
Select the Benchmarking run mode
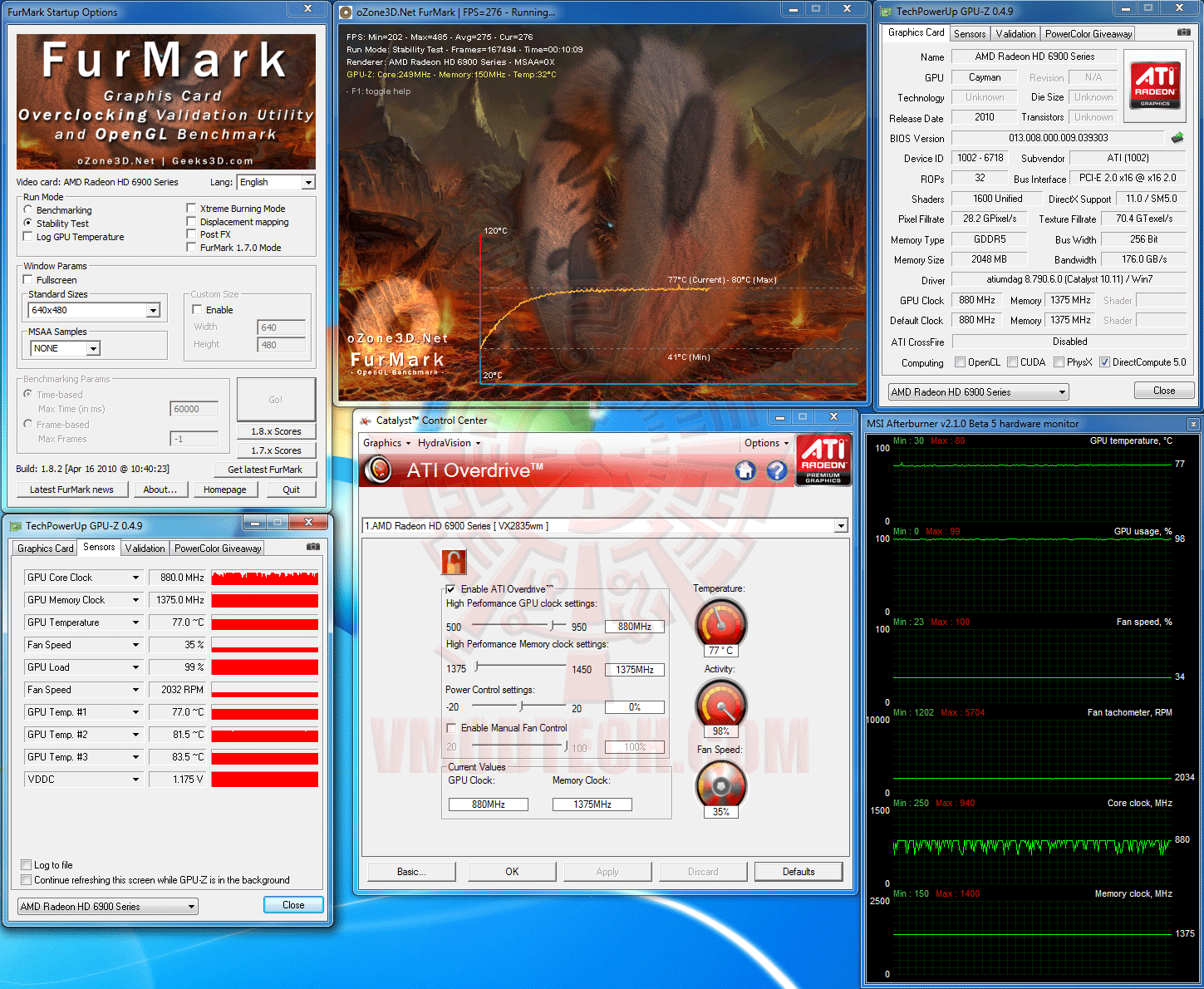[x=28, y=210]
